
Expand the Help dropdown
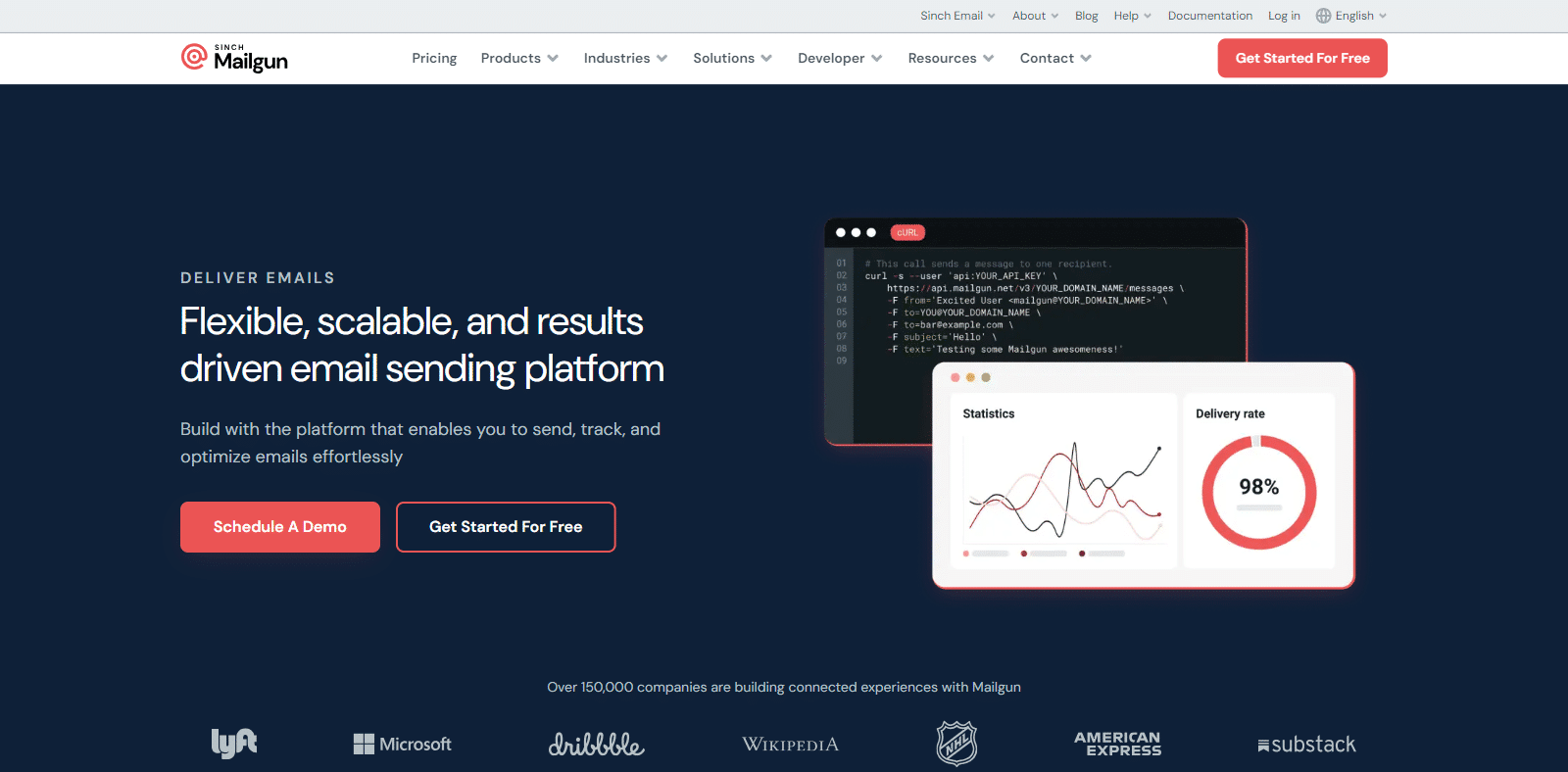pos(1132,16)
